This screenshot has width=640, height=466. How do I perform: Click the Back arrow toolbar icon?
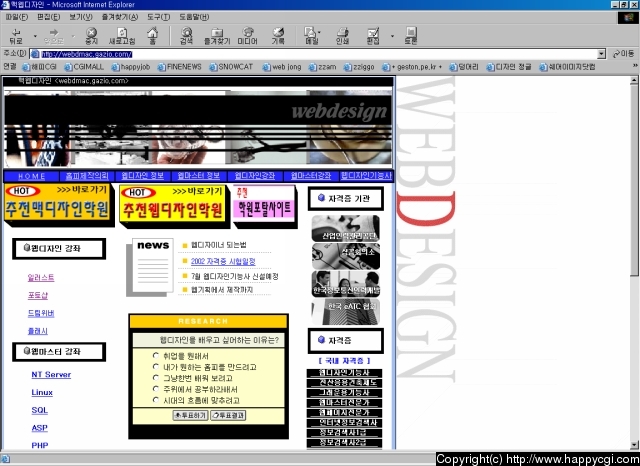[x=16, y=36]
